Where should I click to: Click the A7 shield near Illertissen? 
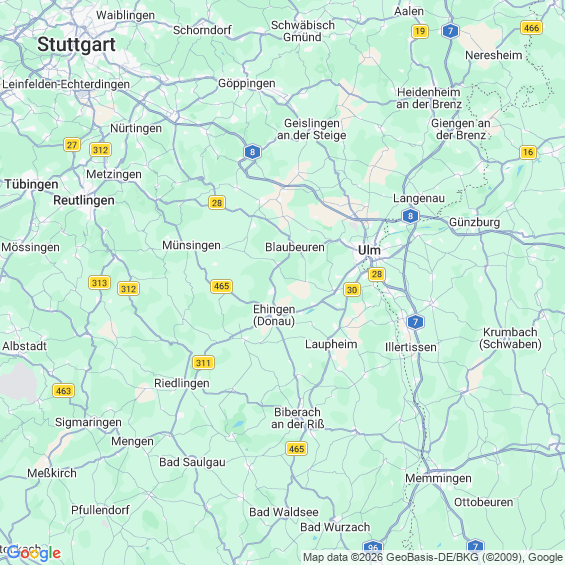point(415,322)
